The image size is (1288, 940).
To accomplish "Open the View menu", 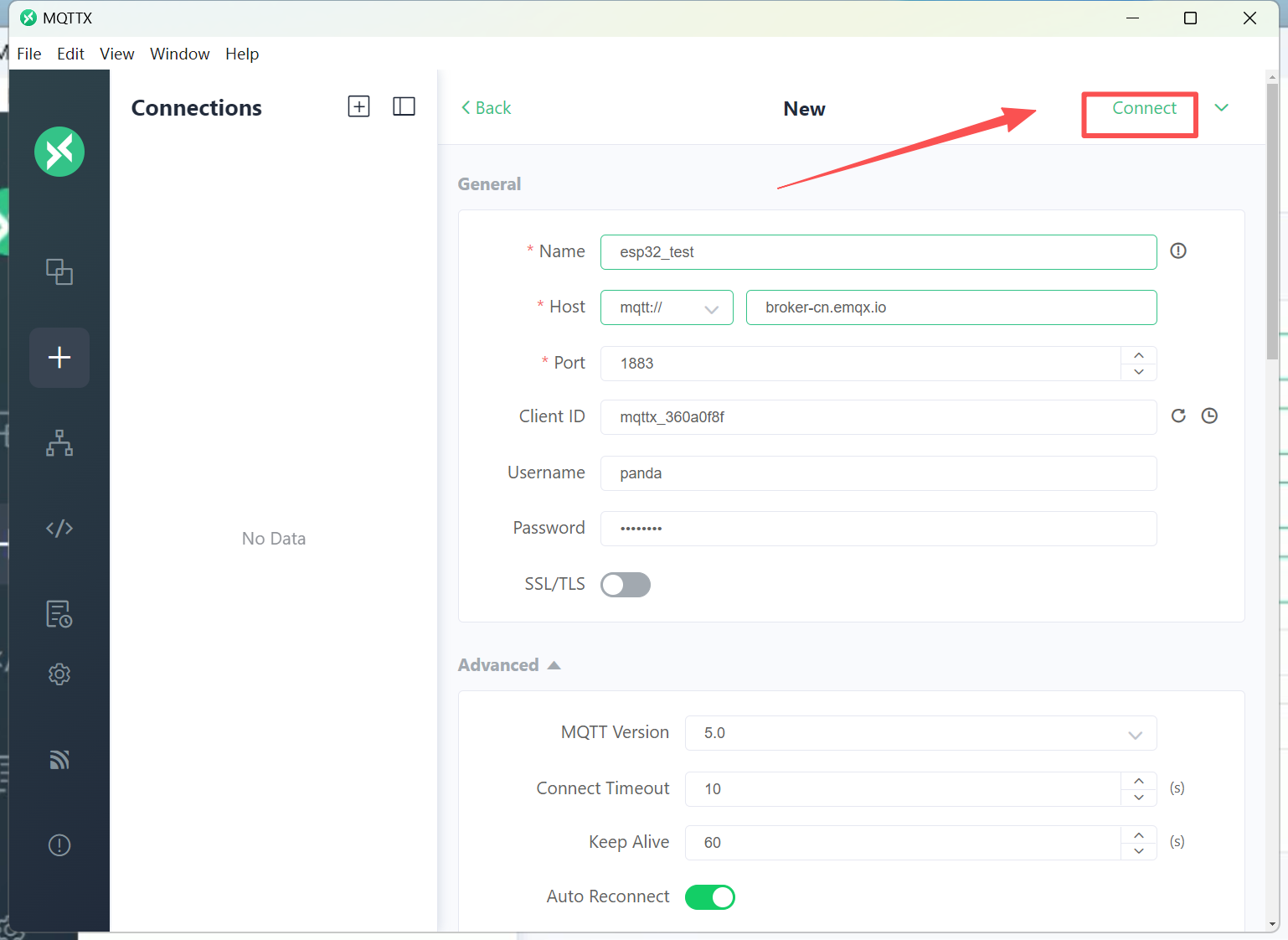I will pyautogui.click(x=116, y=54).
